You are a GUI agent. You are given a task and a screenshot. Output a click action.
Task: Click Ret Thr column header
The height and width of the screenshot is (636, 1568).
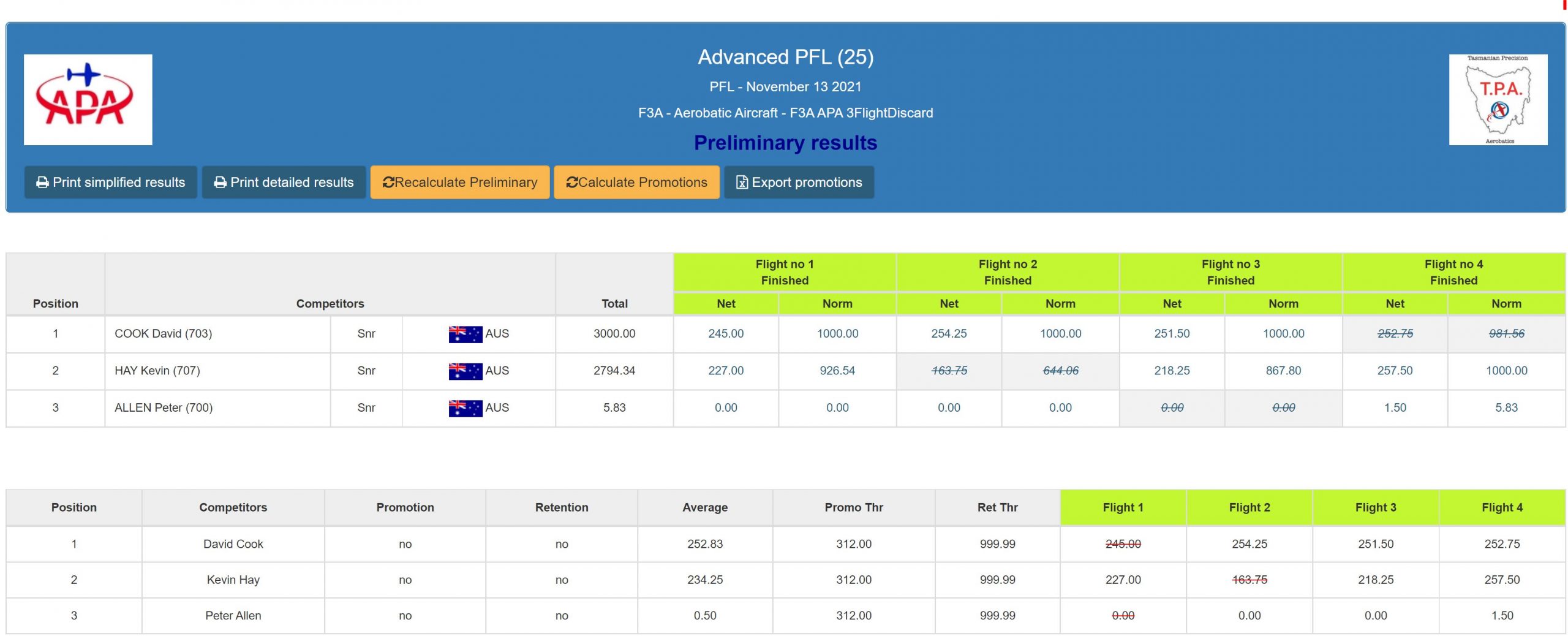pos(997,508)
